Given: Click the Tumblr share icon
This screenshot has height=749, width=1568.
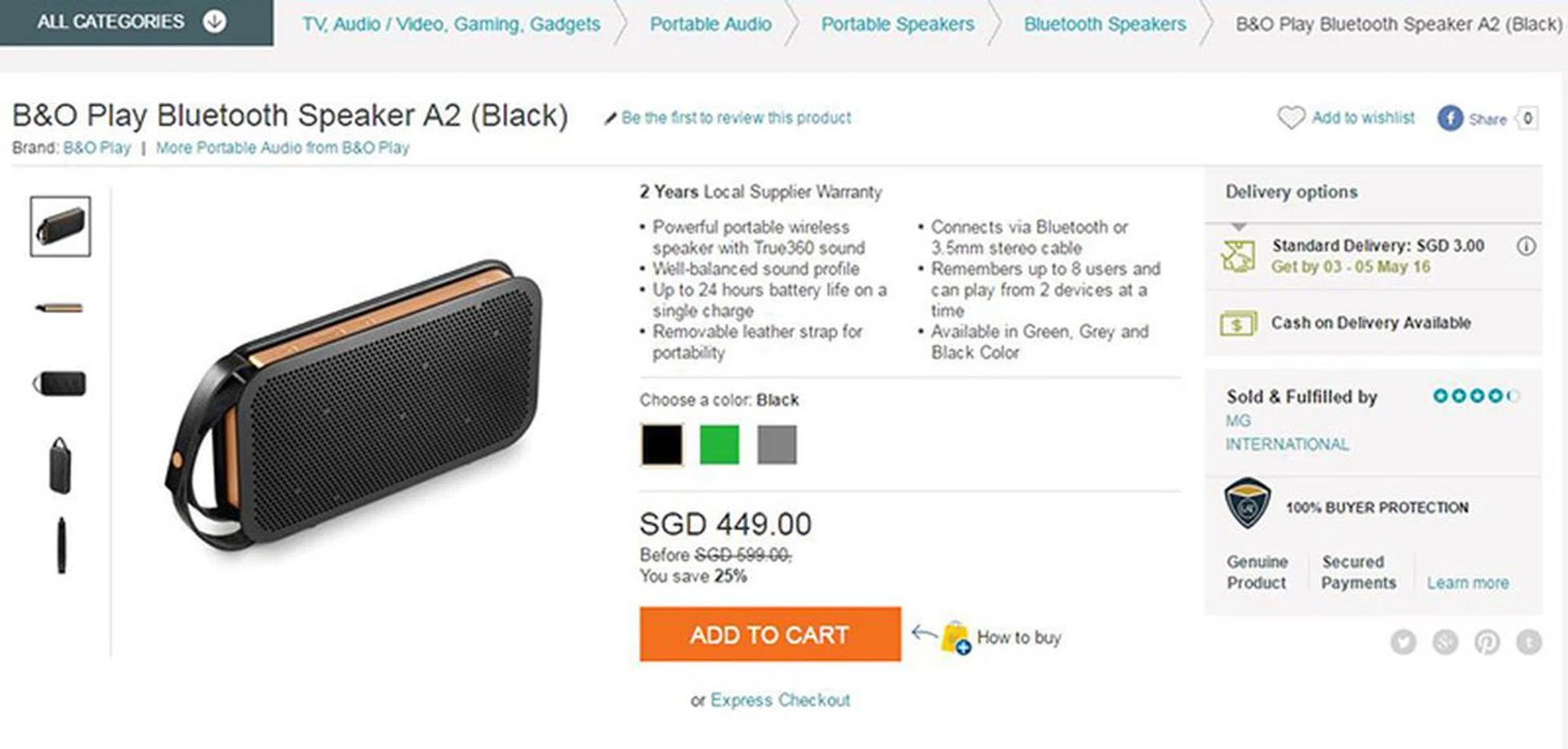Looking at the screenshot, I should click(x=1529, y=643).
